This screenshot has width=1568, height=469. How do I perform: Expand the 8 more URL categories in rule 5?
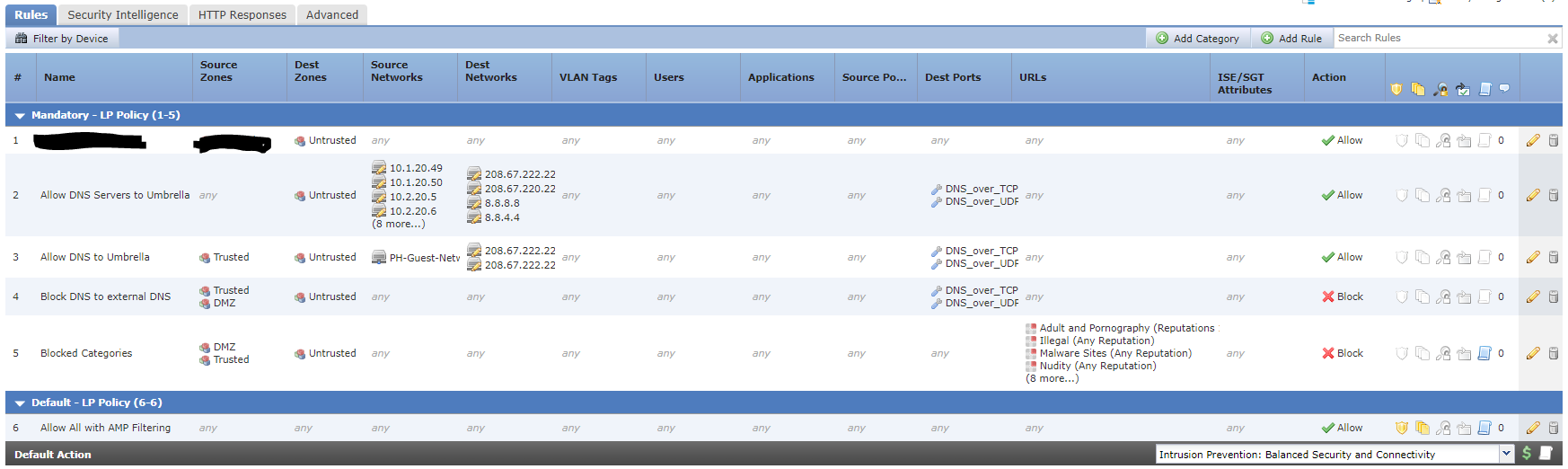(x=1052, y=378)
